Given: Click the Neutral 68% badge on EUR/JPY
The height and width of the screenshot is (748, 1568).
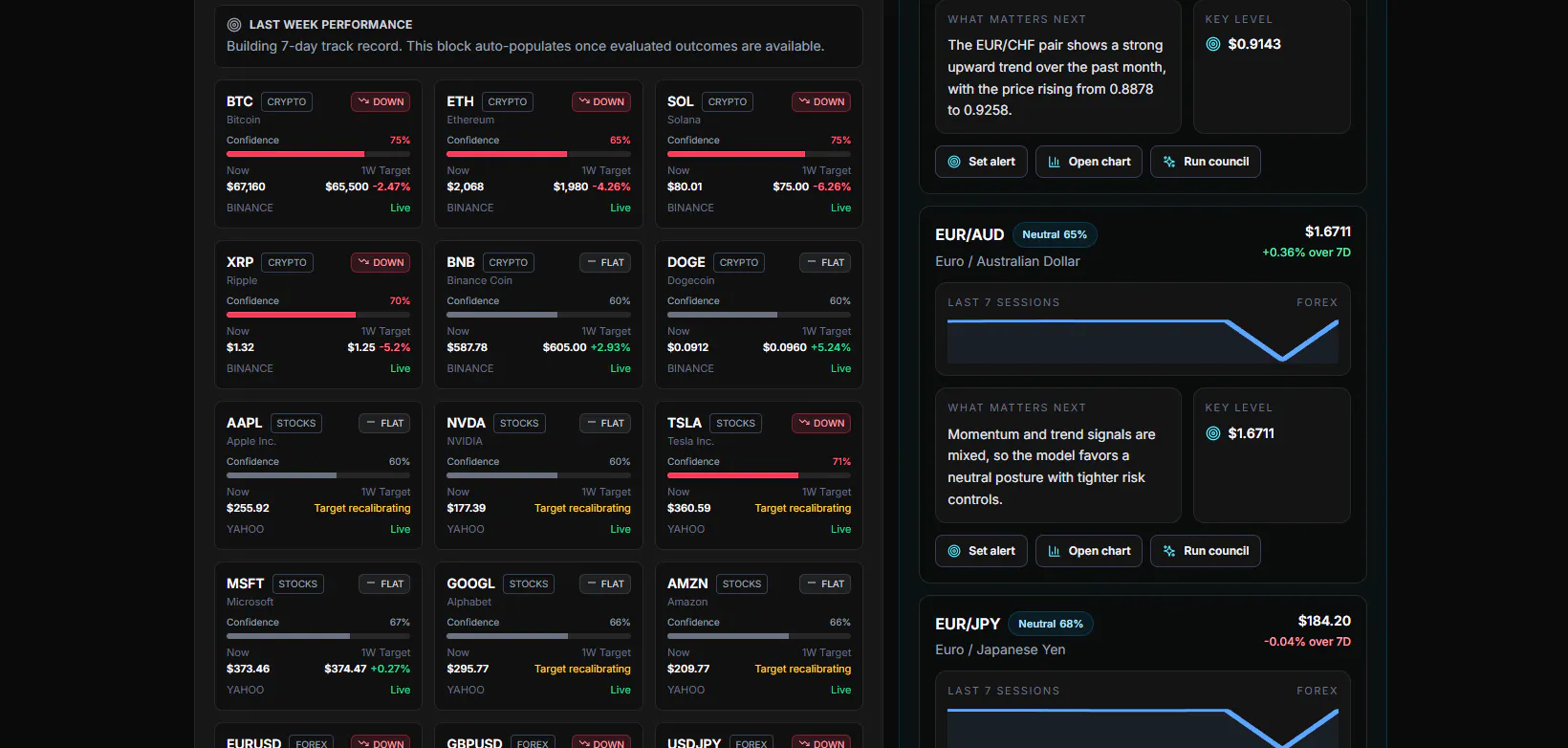Looking at the screenshot, I should click(x=1051, y=625).
